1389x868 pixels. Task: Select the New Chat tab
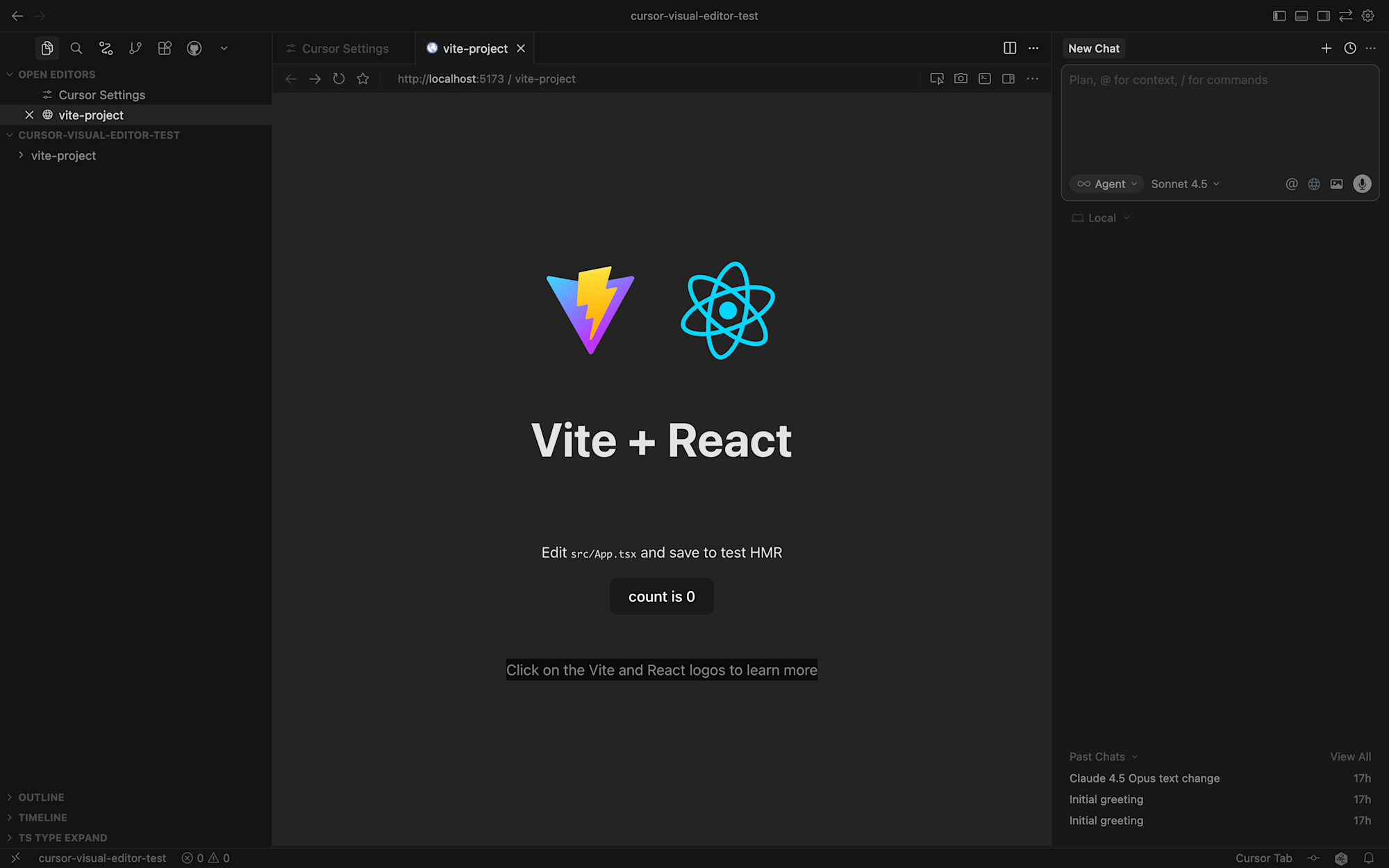(1094, 49)
